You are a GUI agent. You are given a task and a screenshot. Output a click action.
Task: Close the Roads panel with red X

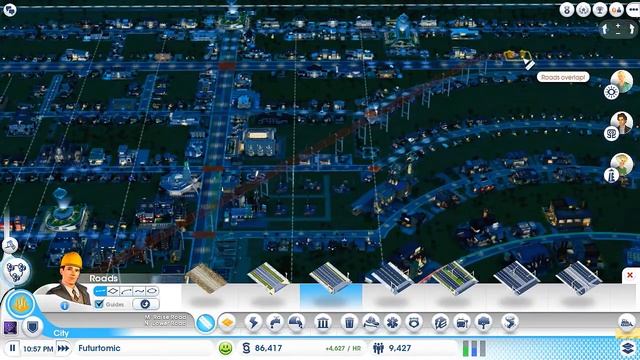(630, 275)
